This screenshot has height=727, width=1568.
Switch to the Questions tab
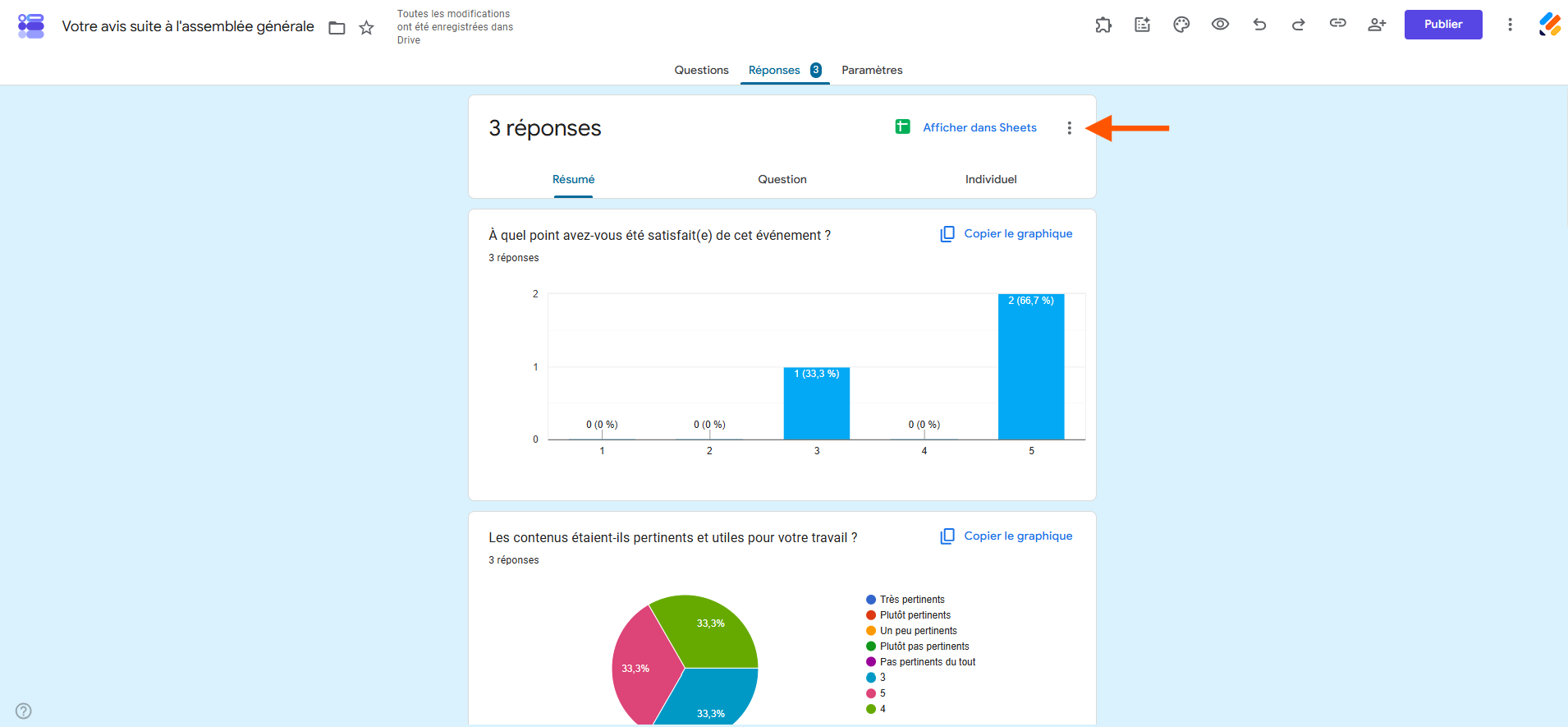click(701, 70)
